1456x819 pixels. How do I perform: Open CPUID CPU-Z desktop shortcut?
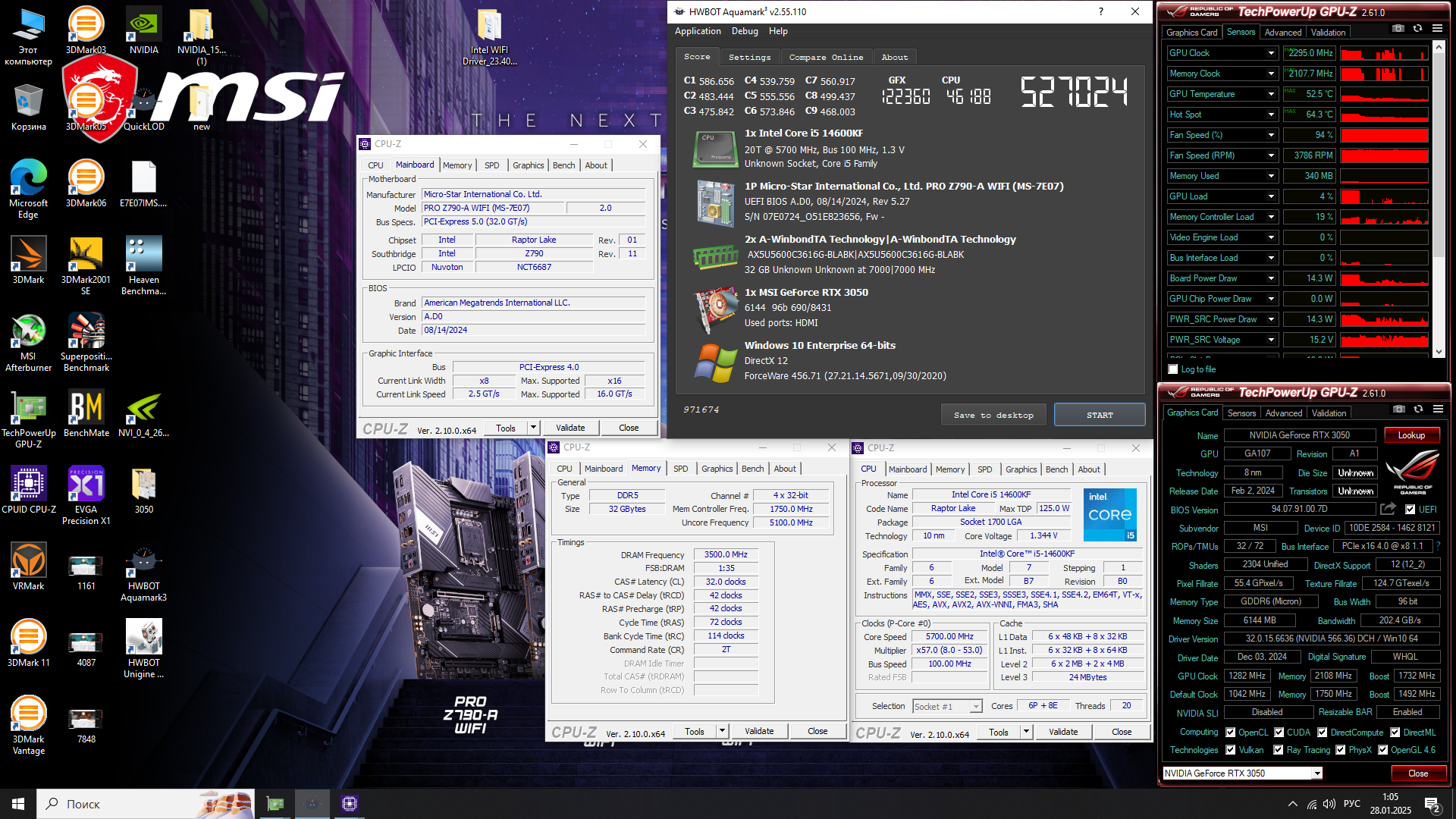[x=28, y=490]
